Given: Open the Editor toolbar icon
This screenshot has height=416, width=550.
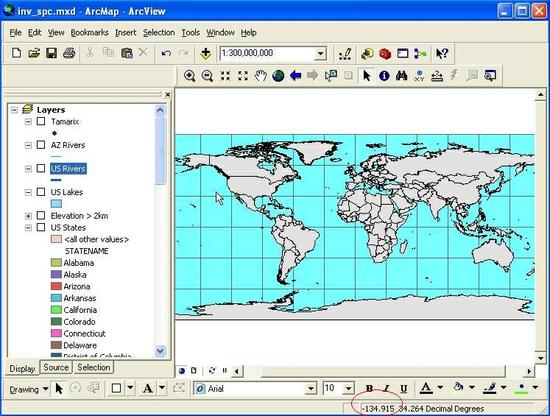Looking at the screenshot, I should pyautogui.click(x=345, y=54).
